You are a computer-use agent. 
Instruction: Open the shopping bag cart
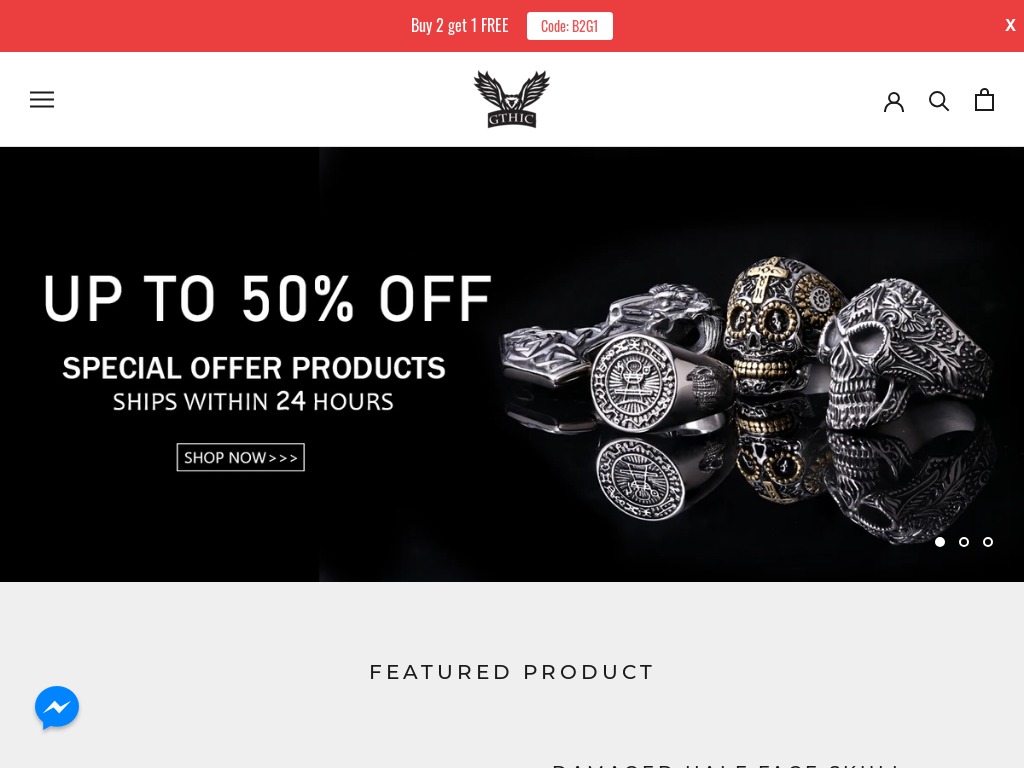pos(984,100)
